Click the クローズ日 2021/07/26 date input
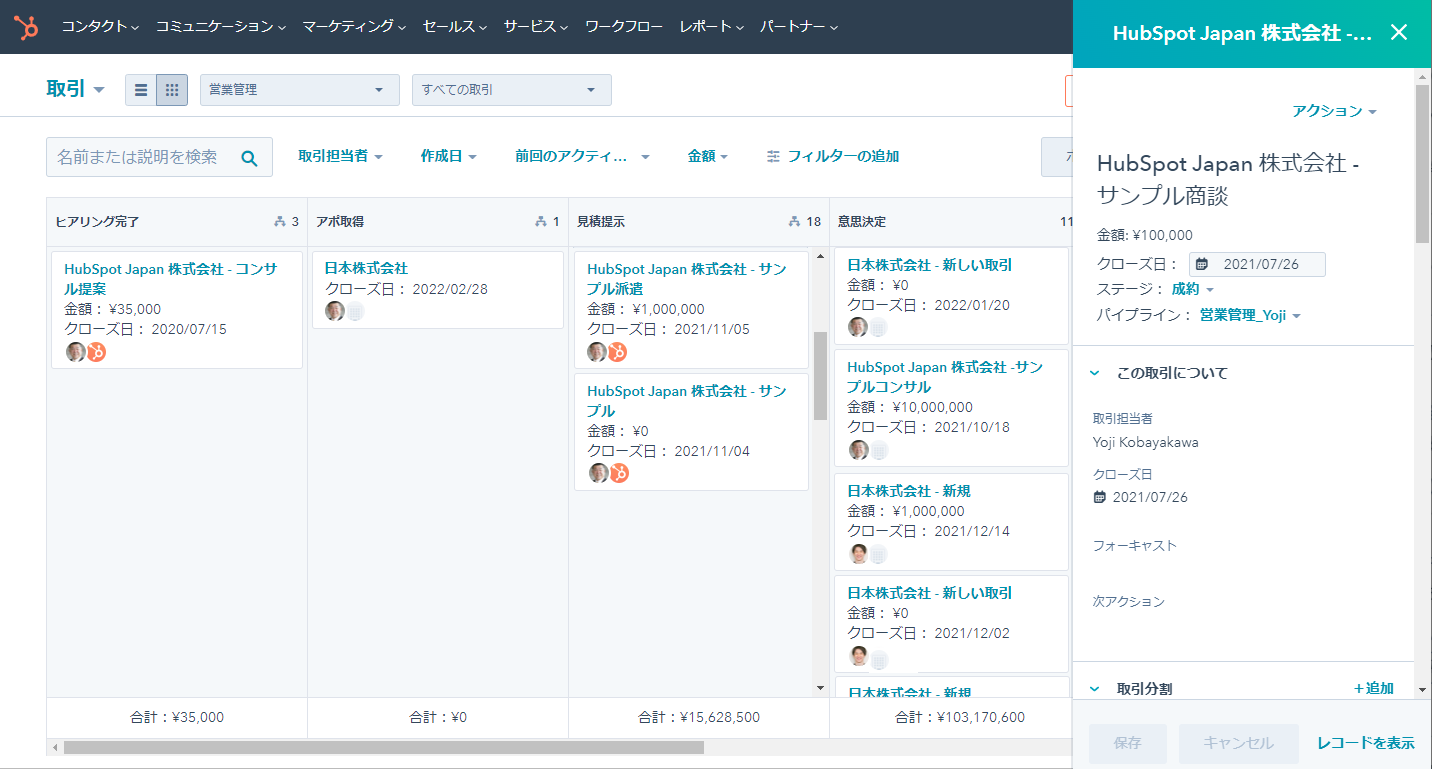1432x769 pixels. coord(1257,264)
